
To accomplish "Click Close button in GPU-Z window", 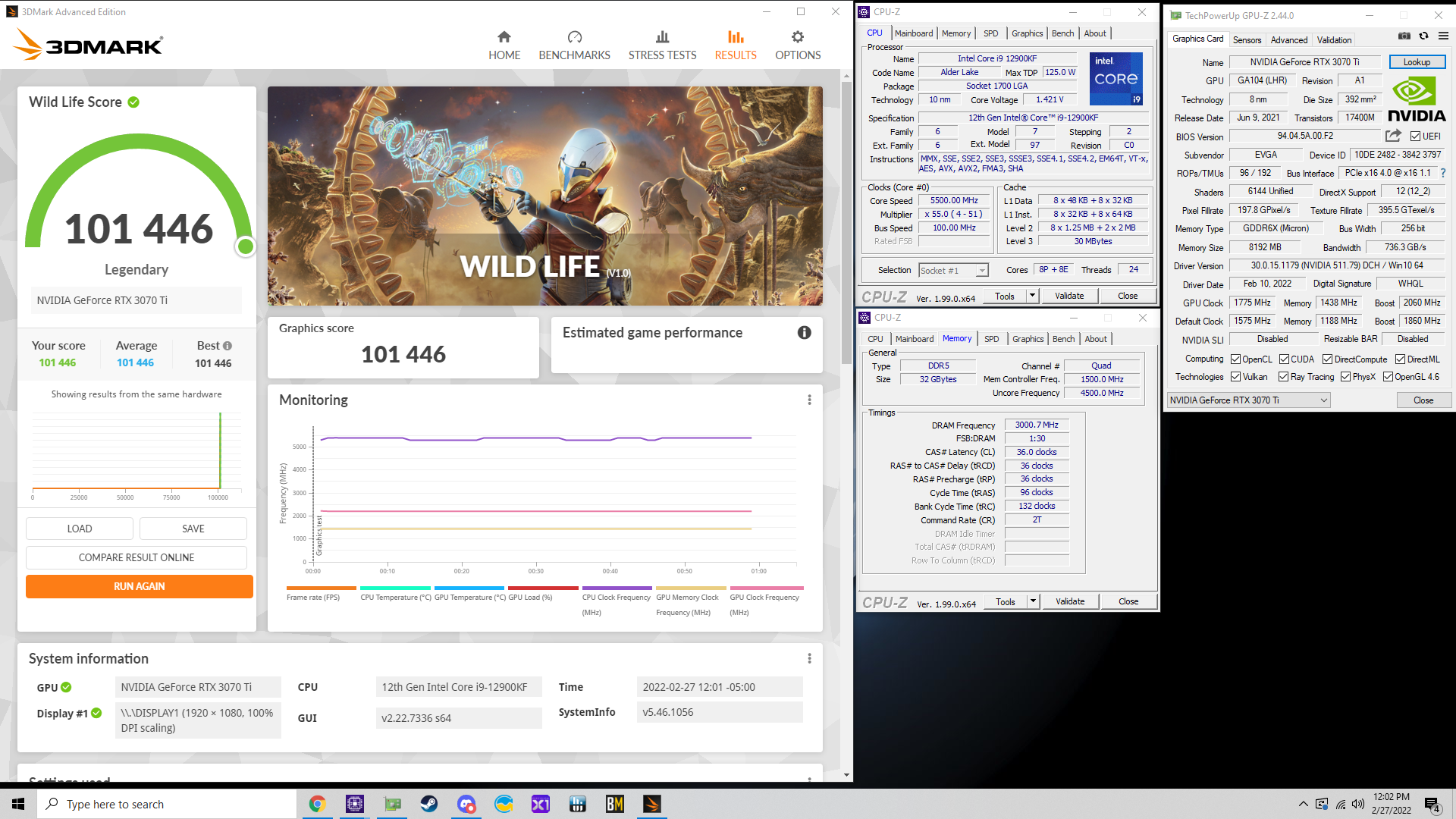I will pyautogui.click(x=1423, y=400).
